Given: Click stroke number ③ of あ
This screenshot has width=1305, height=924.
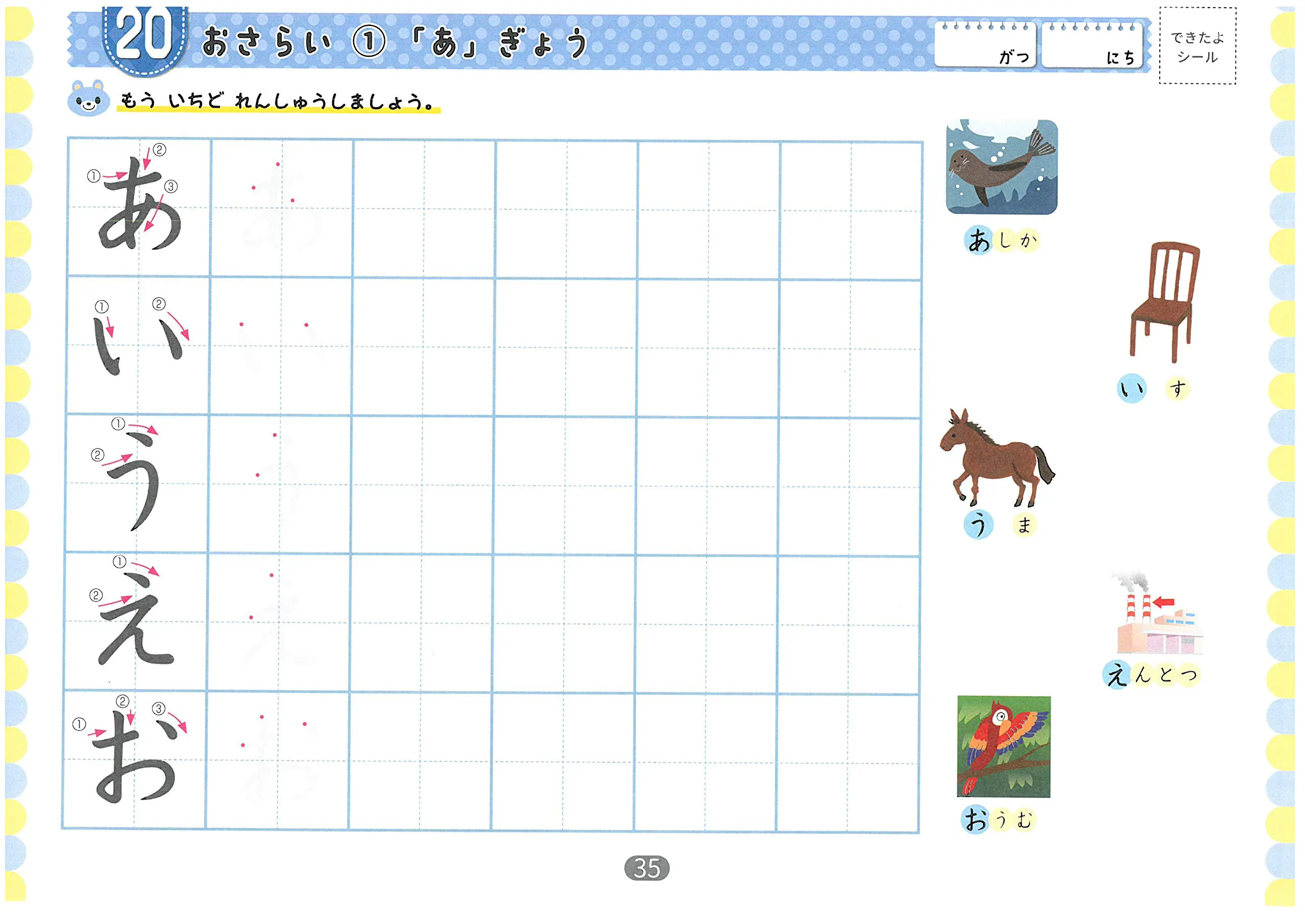Looking at the screenshot, I should (x=171, y=187).
